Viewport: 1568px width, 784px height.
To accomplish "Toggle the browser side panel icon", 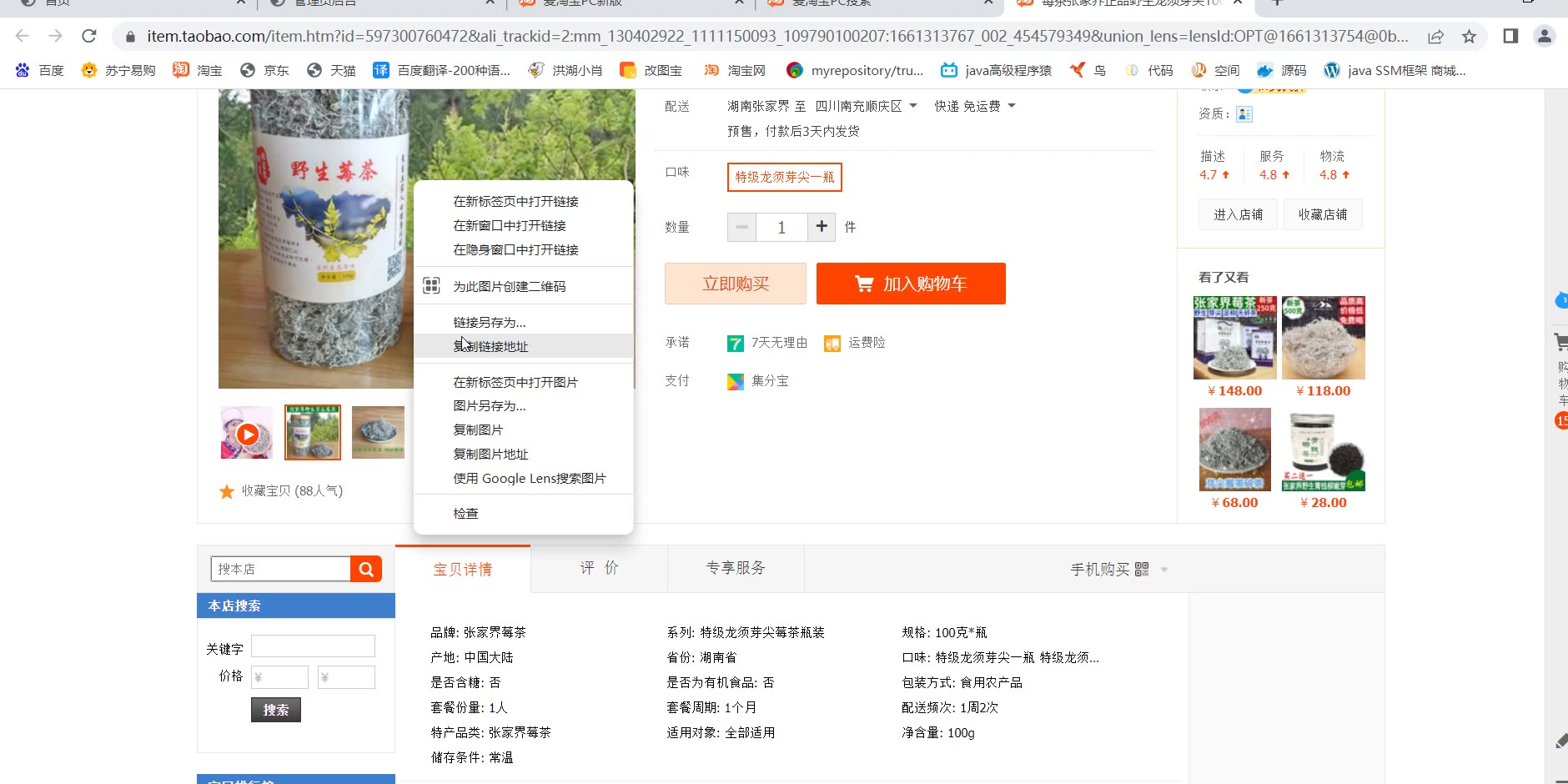I will tap(1510, 36).
